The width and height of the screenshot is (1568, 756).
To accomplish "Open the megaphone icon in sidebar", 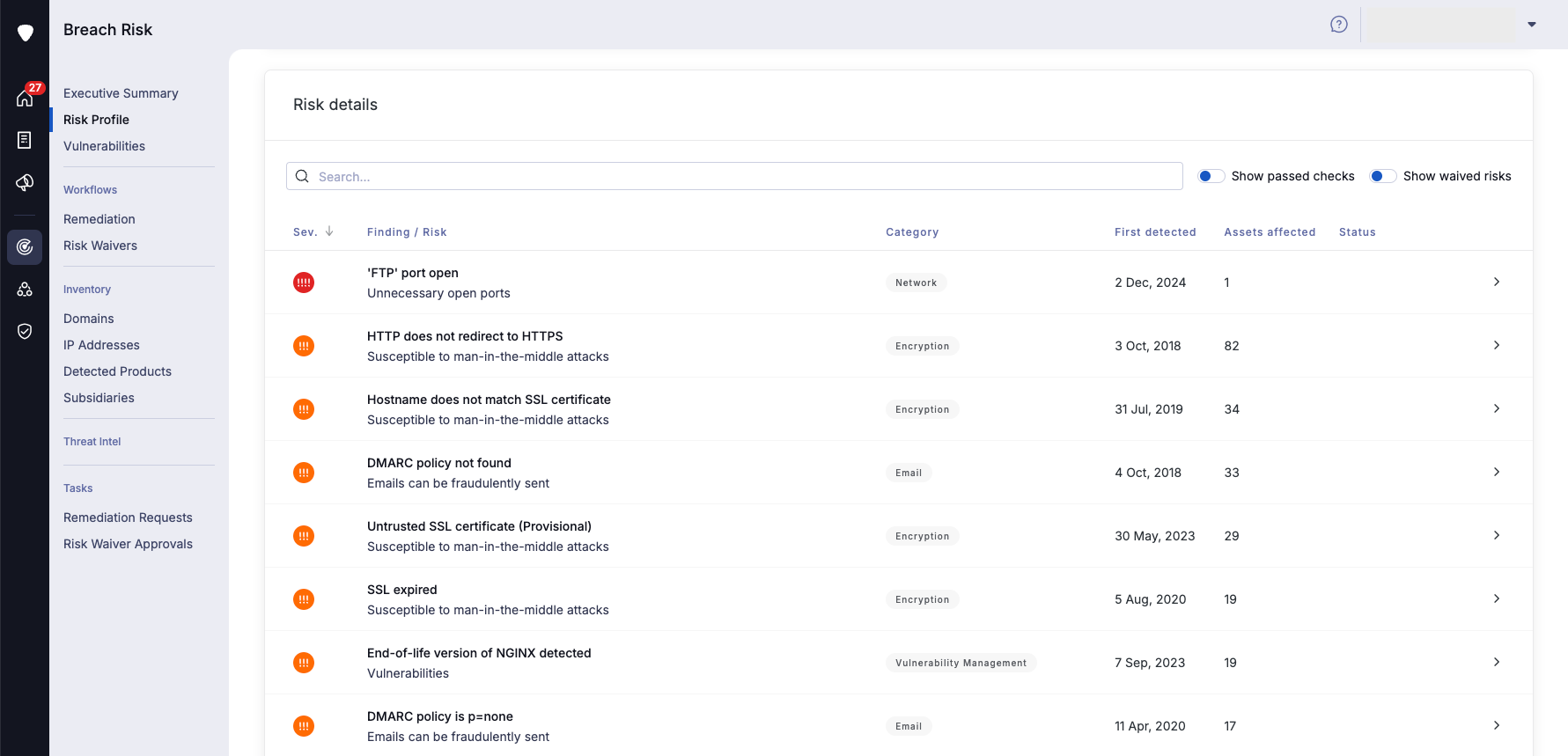I will [25, 182].
